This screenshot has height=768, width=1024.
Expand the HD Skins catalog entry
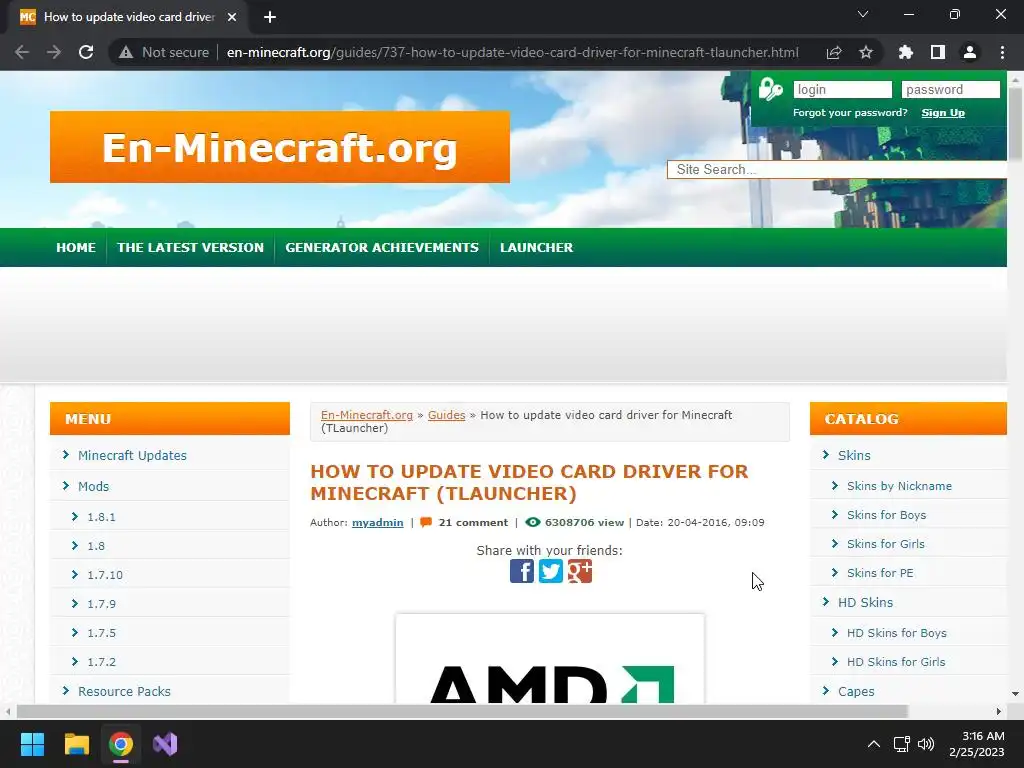(x=865, y=602)
